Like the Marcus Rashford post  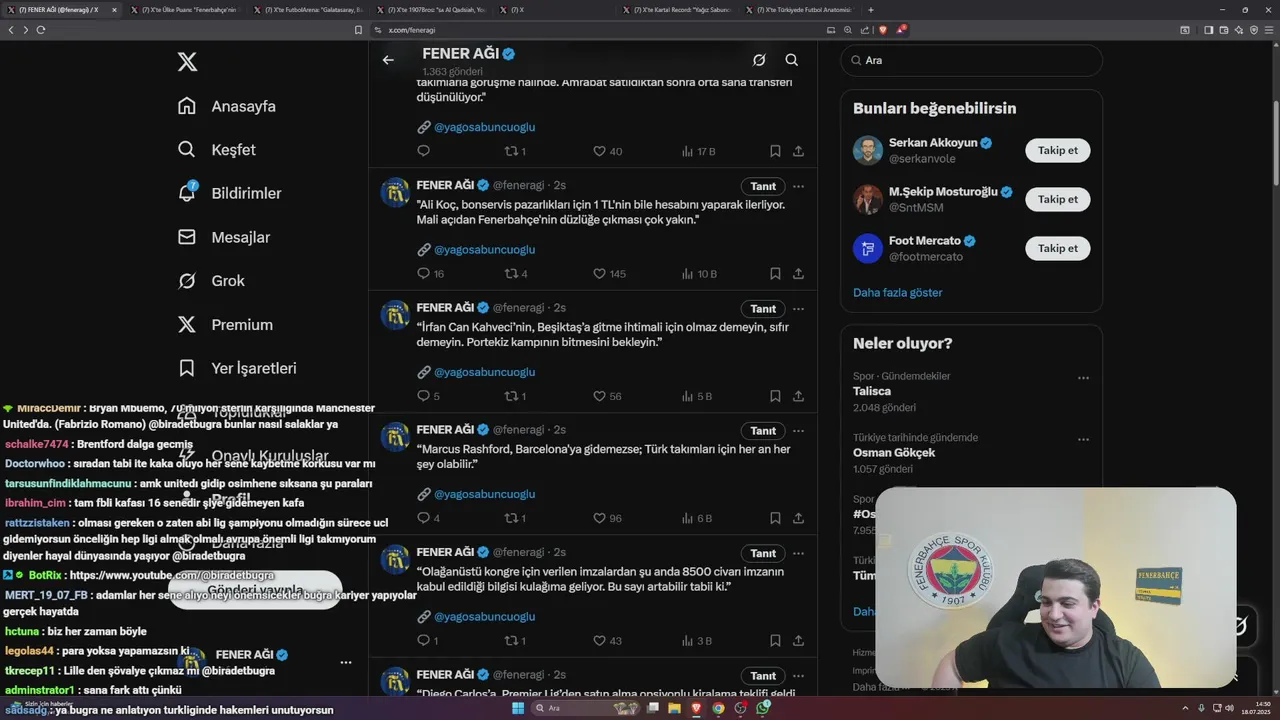tap(599, 518)
